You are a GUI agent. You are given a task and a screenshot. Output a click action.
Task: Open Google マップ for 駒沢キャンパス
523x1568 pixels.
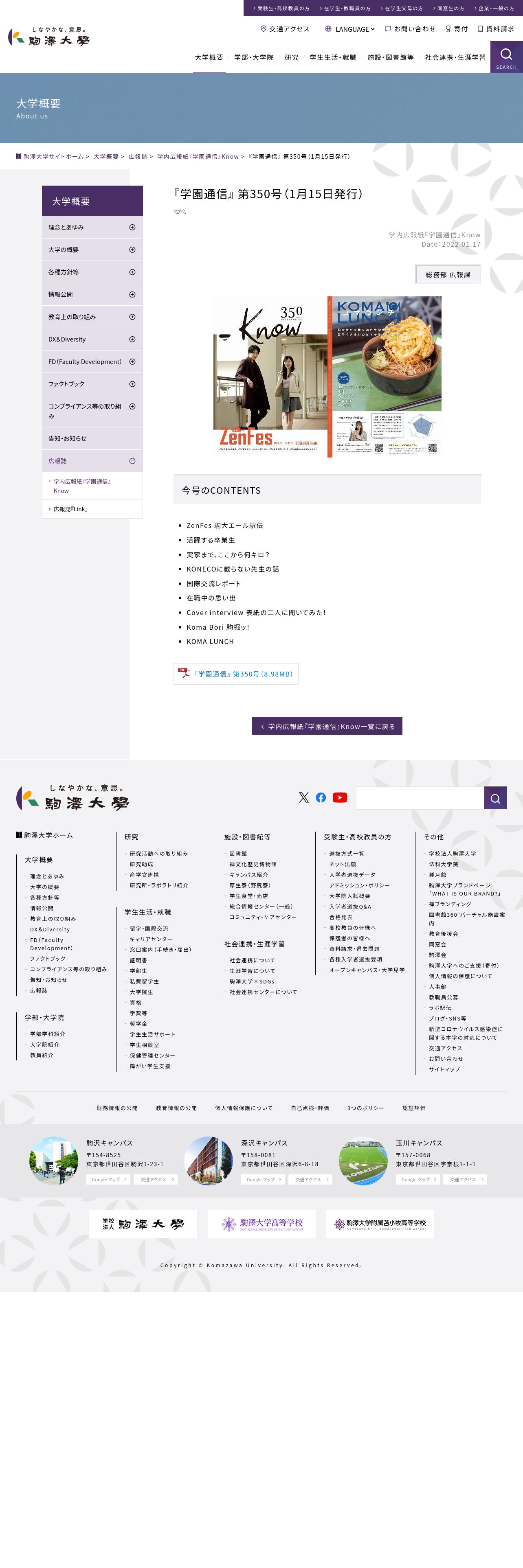tap(108, 1179)
